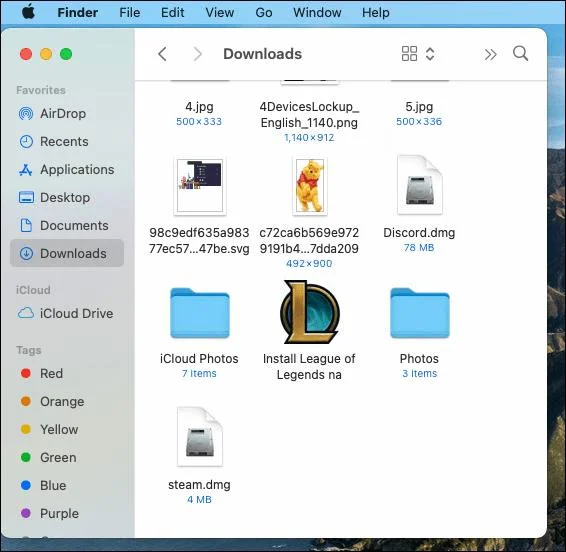Select AirDrop label in Favorites
The height and width of the screenshot is (552, 566).
tap(63, 114)
